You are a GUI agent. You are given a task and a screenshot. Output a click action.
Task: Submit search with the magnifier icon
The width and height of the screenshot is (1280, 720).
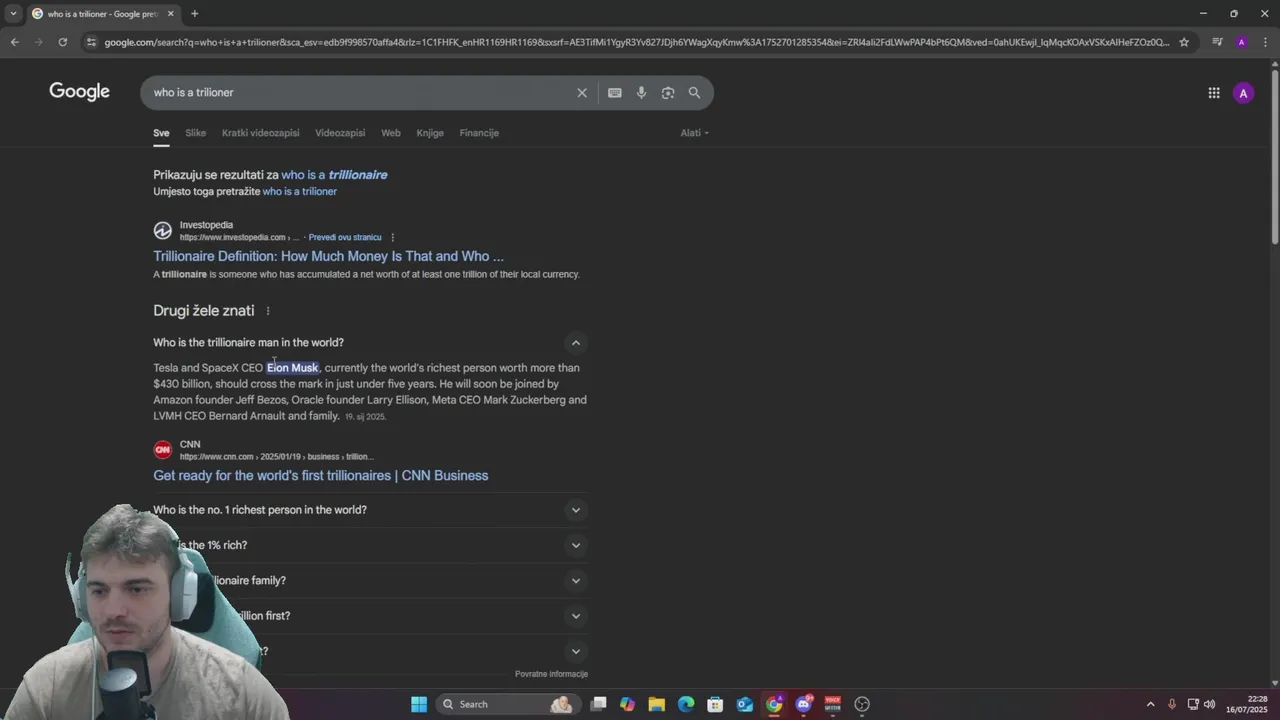(x=694, y=92)
